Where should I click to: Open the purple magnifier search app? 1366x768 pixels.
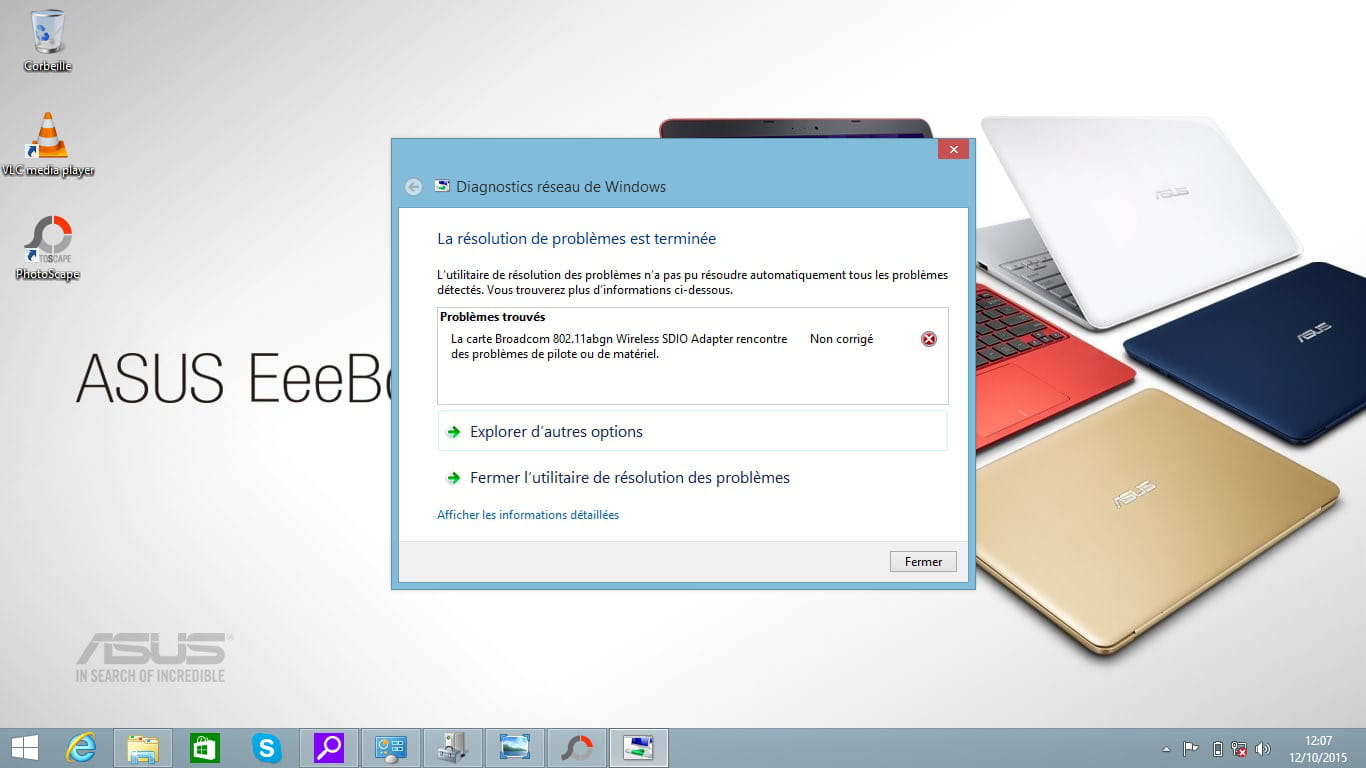pyautogui.click(x=328, y=748)
